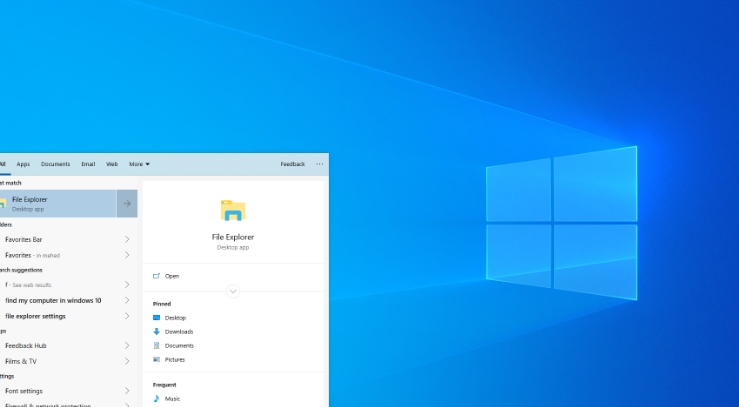Viewport: 739px width, 407px height.
Task: Click the Open window icon
Action: click(x=156, y=276)
